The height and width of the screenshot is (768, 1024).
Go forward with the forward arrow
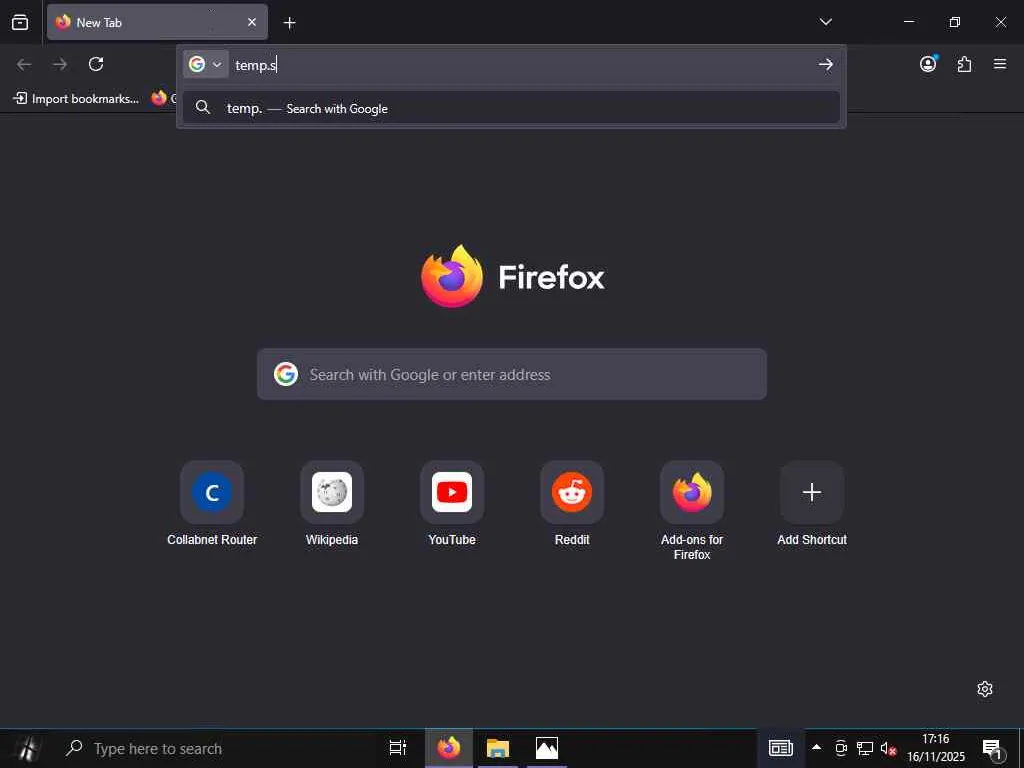pyautogui.click(x=60, y=64)
